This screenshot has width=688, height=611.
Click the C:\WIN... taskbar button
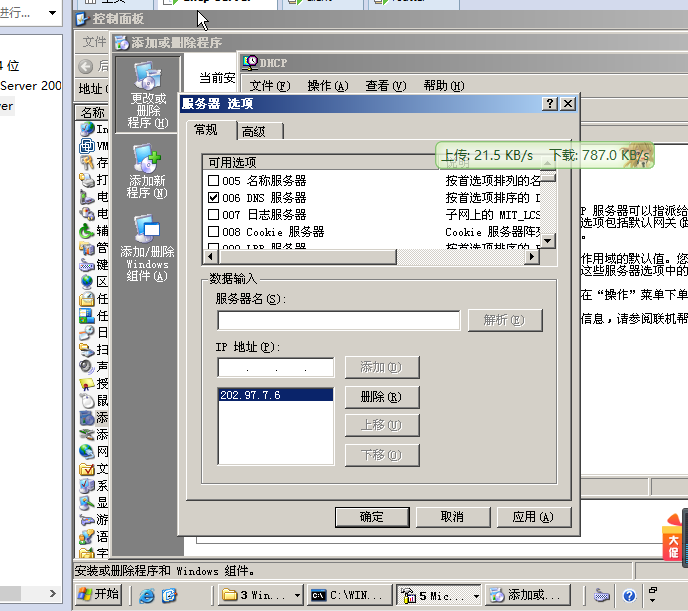tap(349, 595)
